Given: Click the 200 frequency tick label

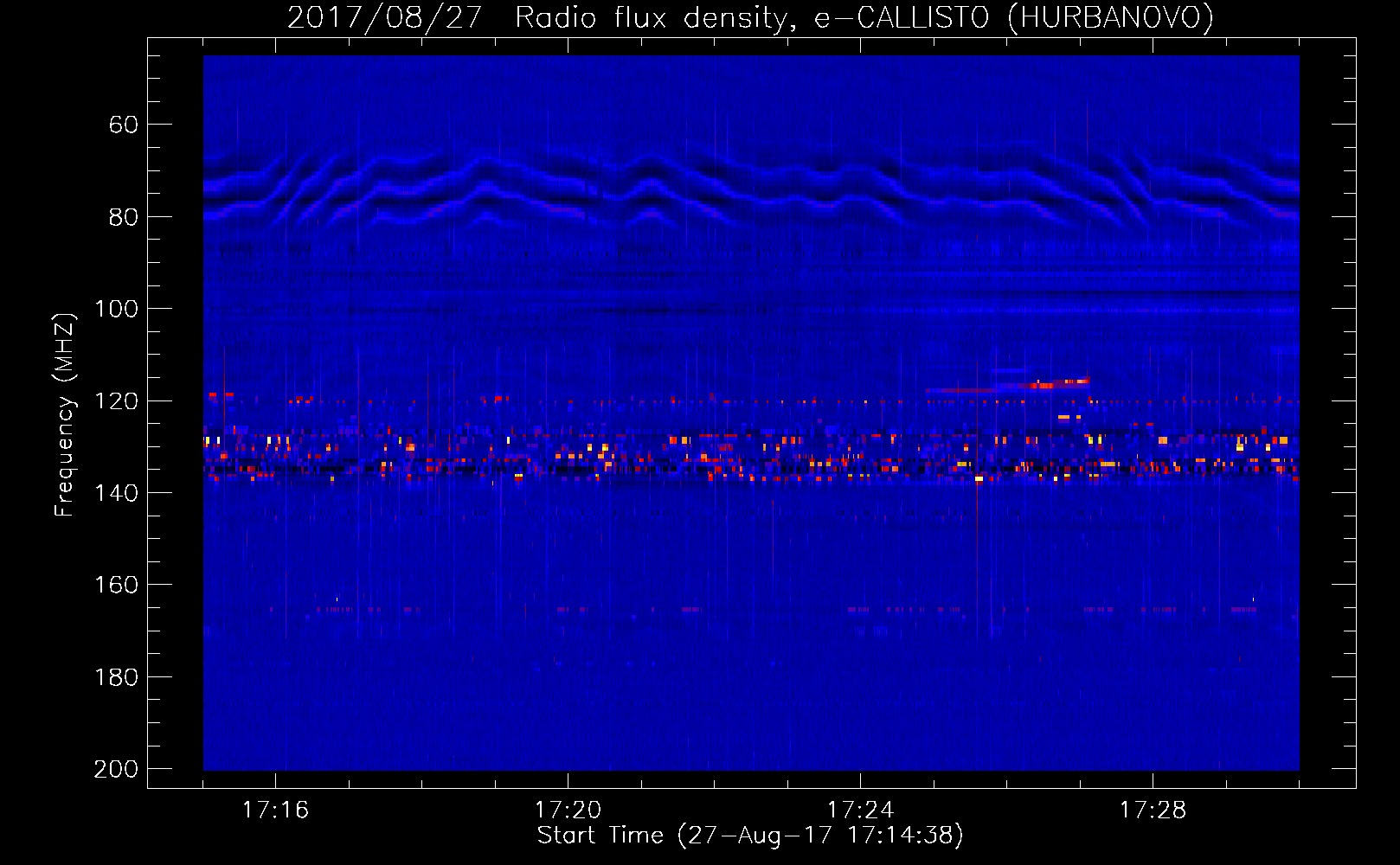Looking at the screenshot, I should tap(116, 769).
